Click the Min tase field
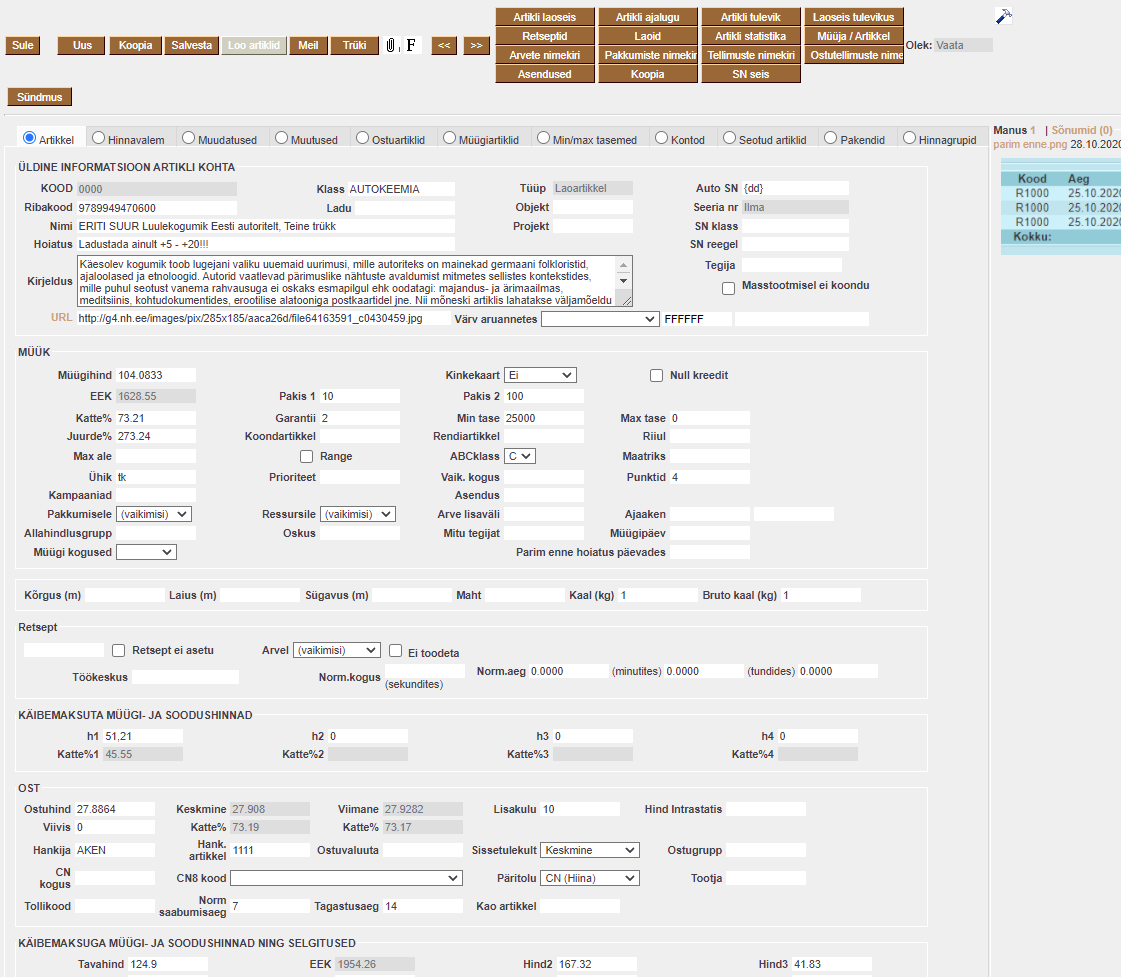The height and width of the screenshot is (977, 1121). coord(544,418)
